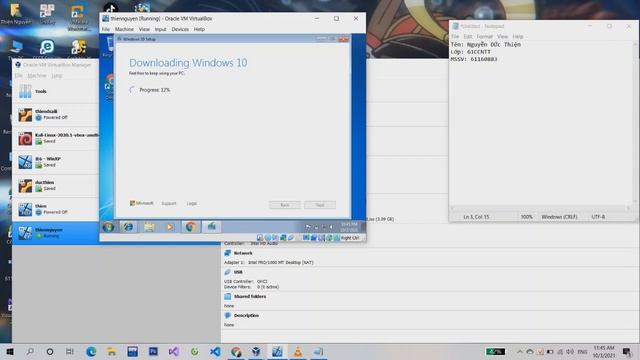
Task: Open the Legal link in Windows 10 Setup
Action: pos(191,203)
